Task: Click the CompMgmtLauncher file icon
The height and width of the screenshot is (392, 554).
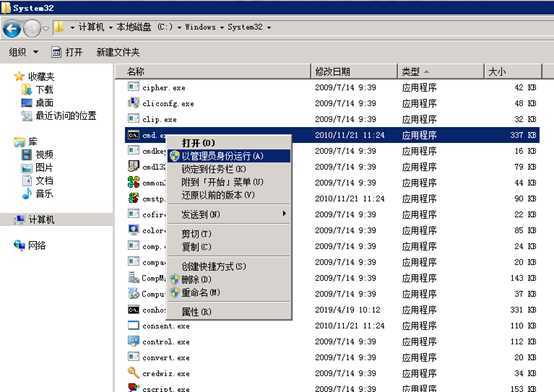Action: [134, 277]
